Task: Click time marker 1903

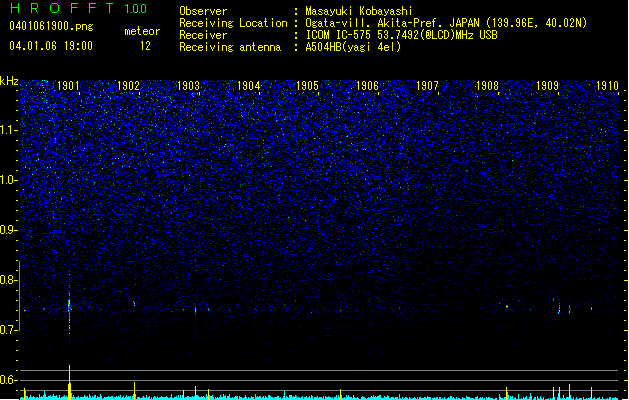Action: tap(188, 86)
